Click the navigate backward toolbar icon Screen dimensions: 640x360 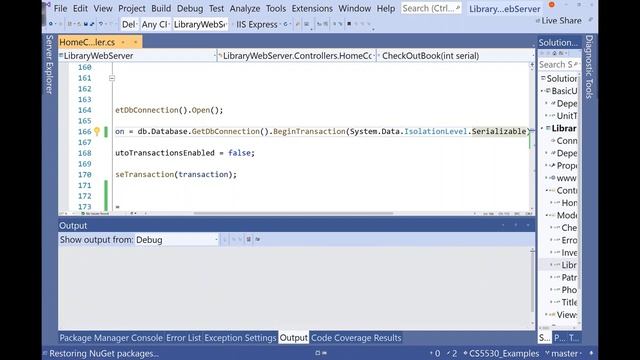coord(51,24)
